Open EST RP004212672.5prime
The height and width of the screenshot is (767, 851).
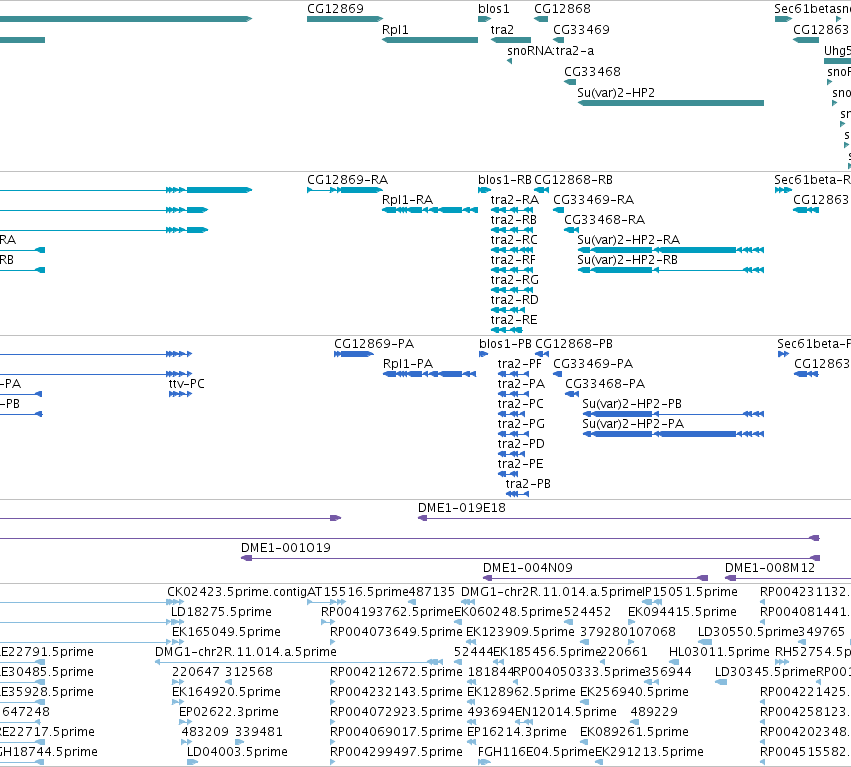coord(396,672)
